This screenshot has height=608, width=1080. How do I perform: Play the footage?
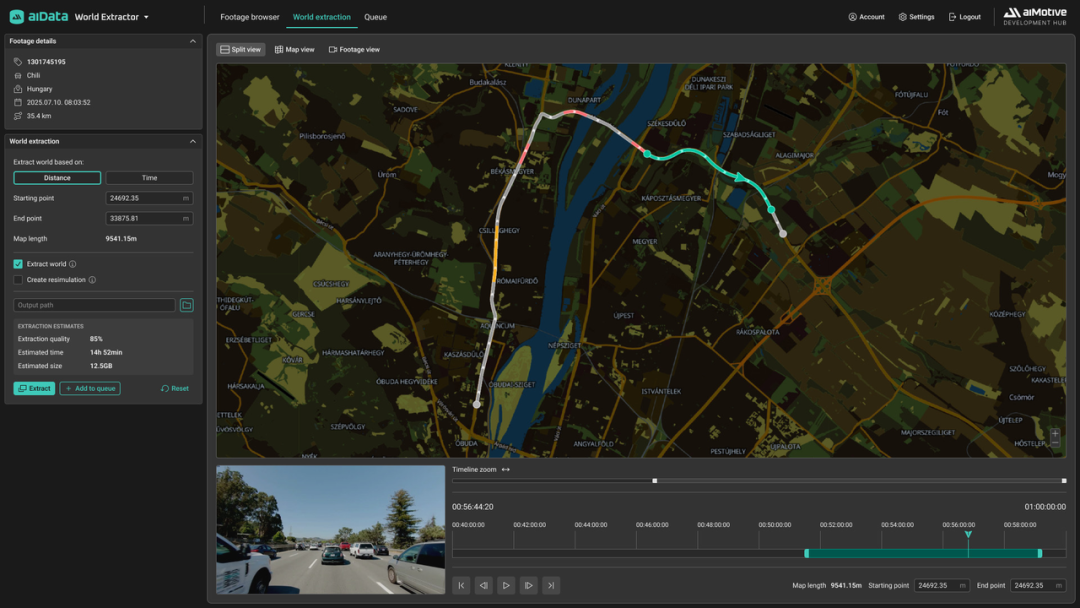(506, 585)
